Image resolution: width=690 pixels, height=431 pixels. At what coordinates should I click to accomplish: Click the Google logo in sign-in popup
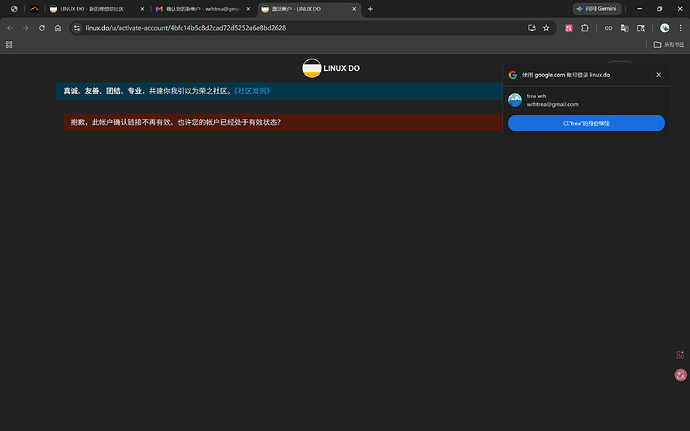coord(513,75)
